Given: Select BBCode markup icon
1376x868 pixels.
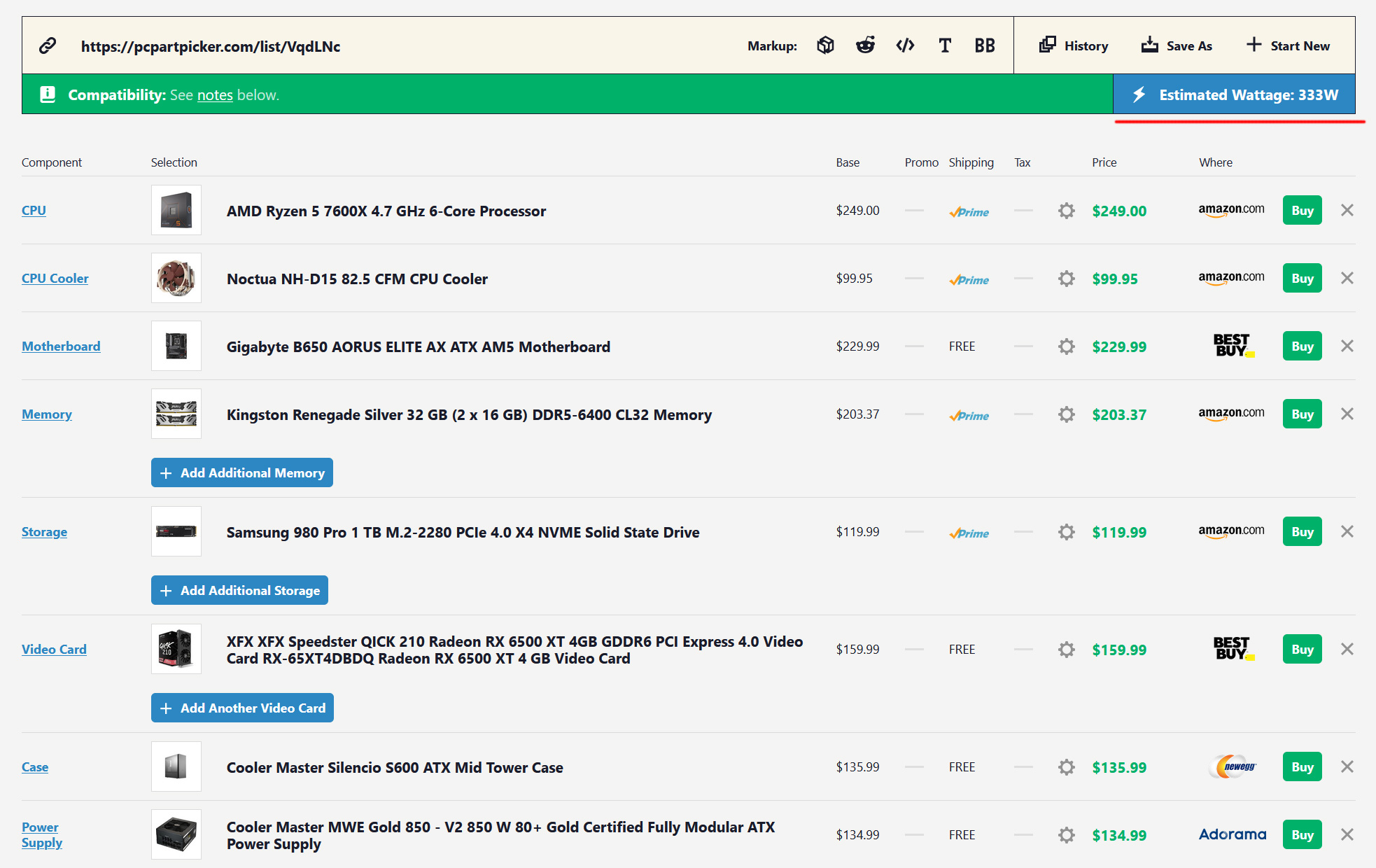Looking at the screenshot, I should click(984, 45).
